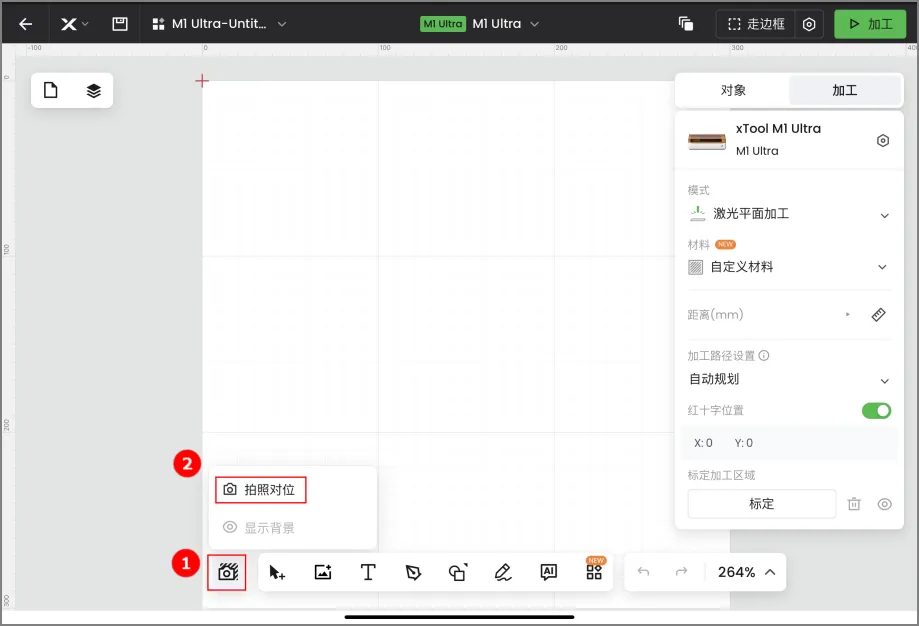Image resolution: width=919 pixels, height=626 pixels.
Task: Click the undo arrow
Action: (644, 571)
